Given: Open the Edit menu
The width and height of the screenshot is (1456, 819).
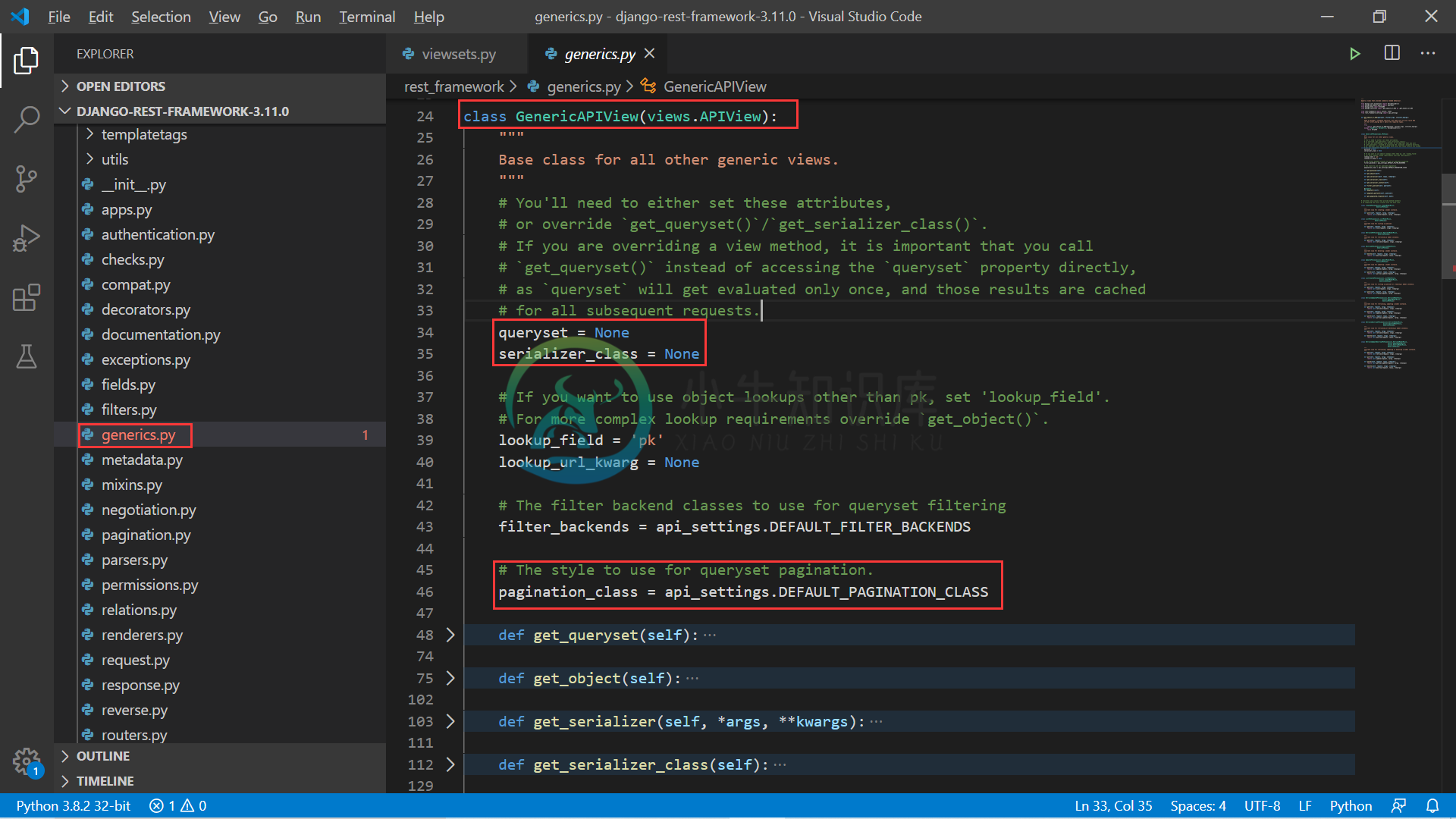Looking at the screenshot, I should pyautogui.click(x=100, y=16).
